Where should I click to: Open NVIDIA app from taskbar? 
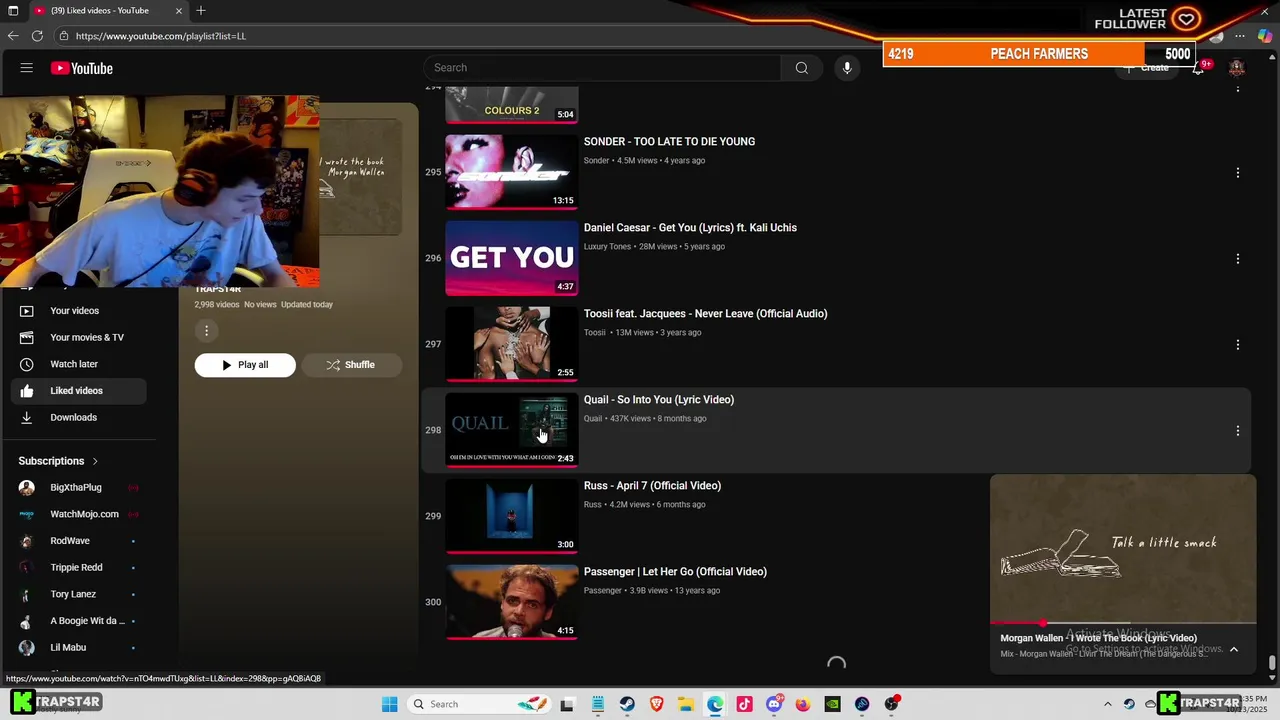pos(832,704)
